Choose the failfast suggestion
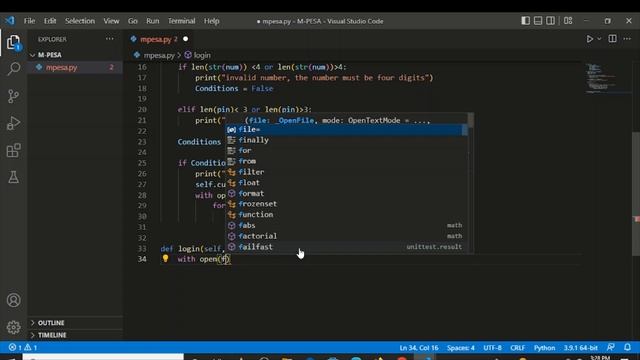This screenshot has width=640, height=360. click(347, 247)
